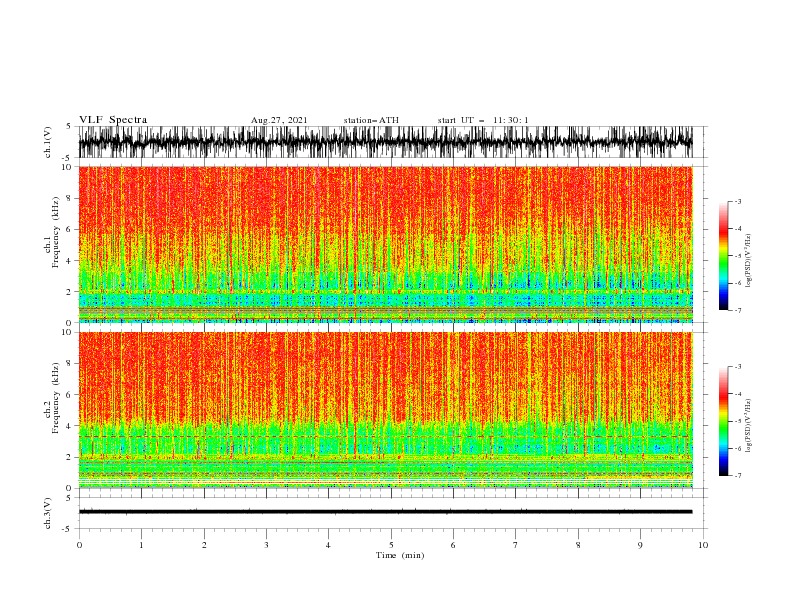Screen dimensions: 792x612
Task: Click the ch.3 voltage waveform trace
Action: coord(386,512)
